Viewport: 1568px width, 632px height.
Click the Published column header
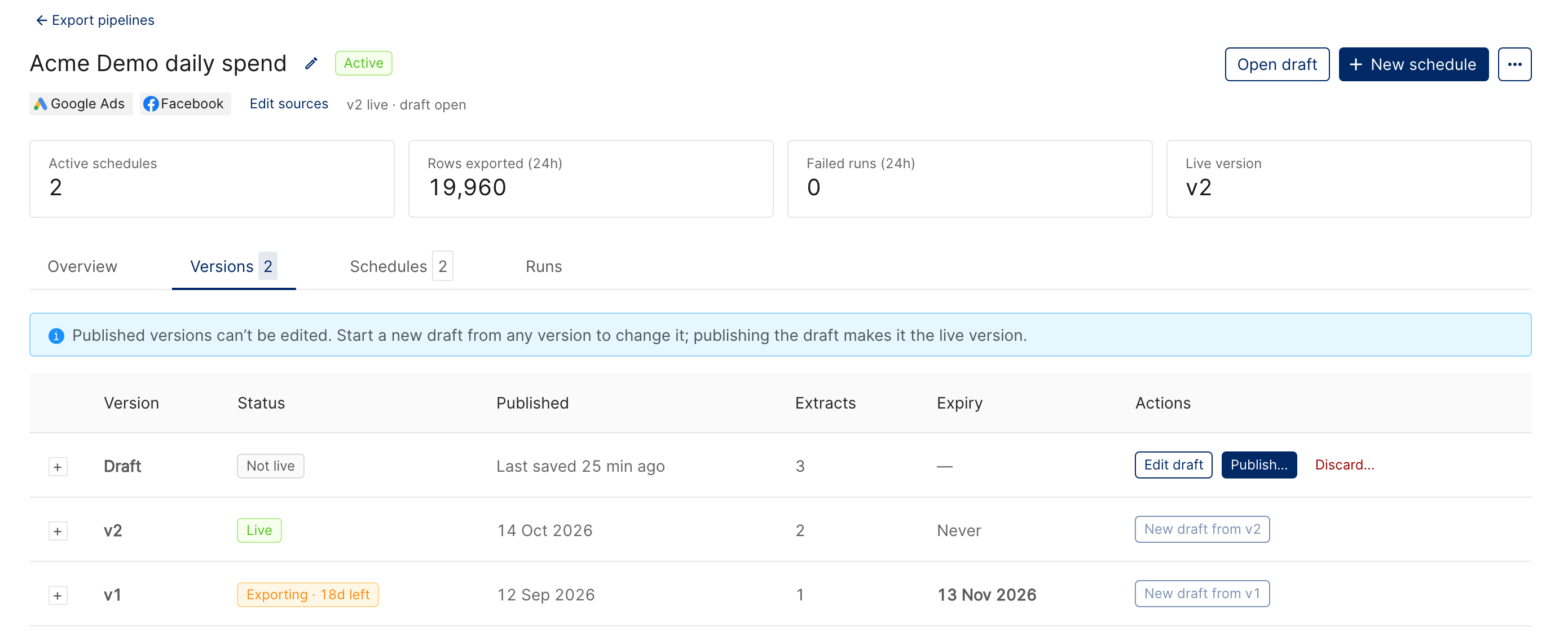tap(532, 403)
